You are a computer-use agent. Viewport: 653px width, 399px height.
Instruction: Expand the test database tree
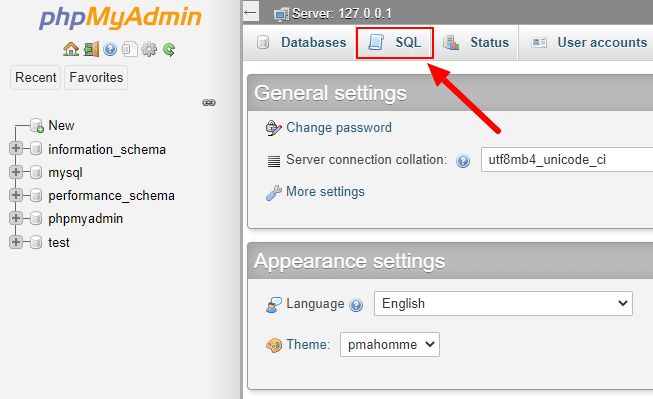point(16,242)
